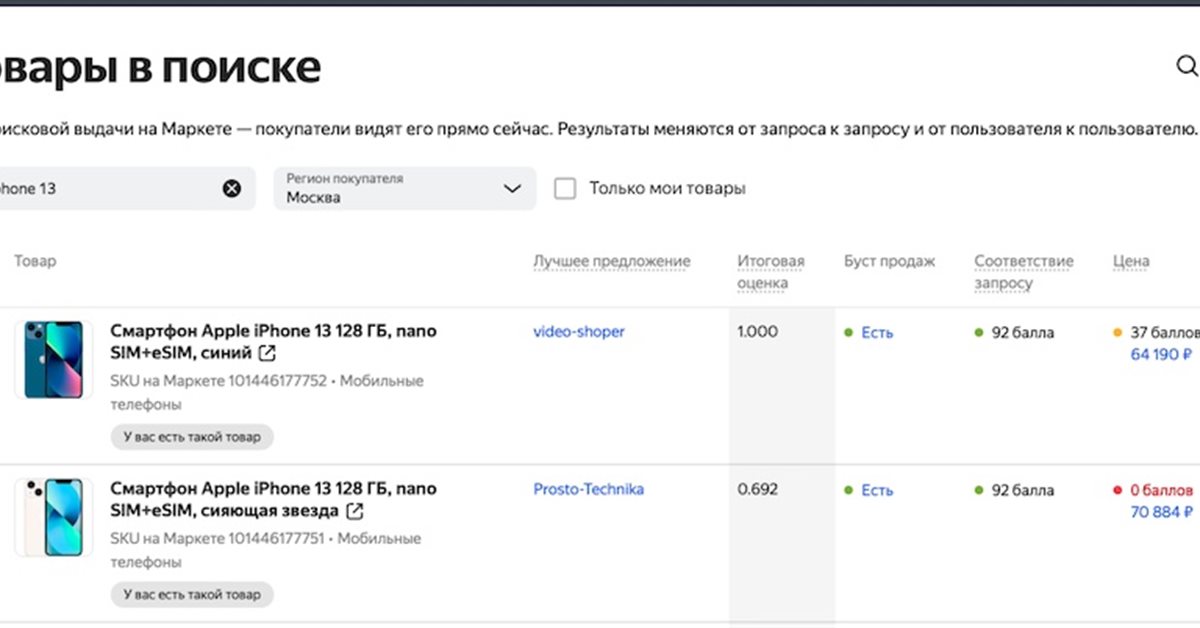Click the 'Цена' column header
The width and height of the screenshot is (1200, 628).
[x=1130, y=261]
